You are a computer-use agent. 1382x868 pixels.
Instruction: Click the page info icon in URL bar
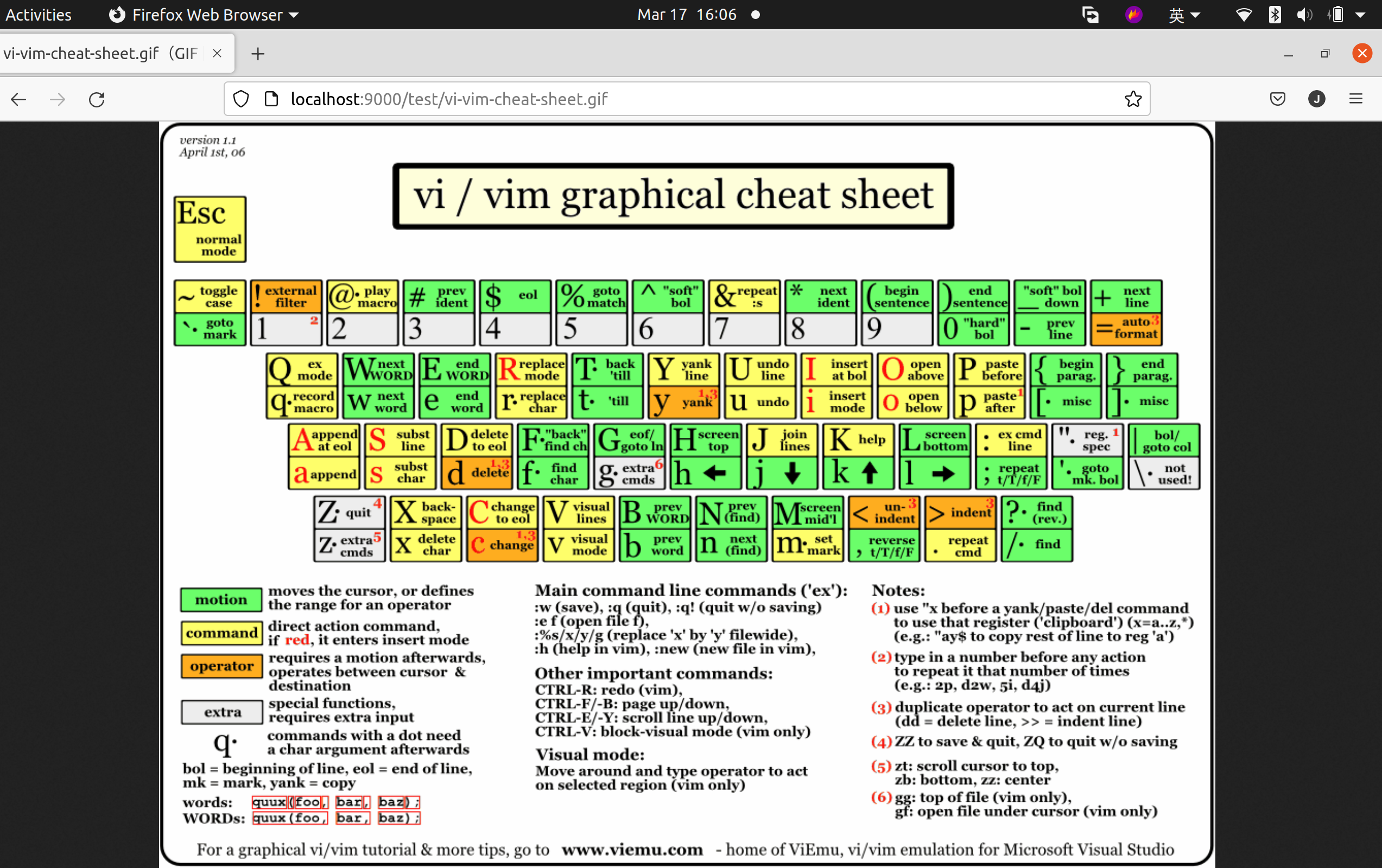[271, 99]
